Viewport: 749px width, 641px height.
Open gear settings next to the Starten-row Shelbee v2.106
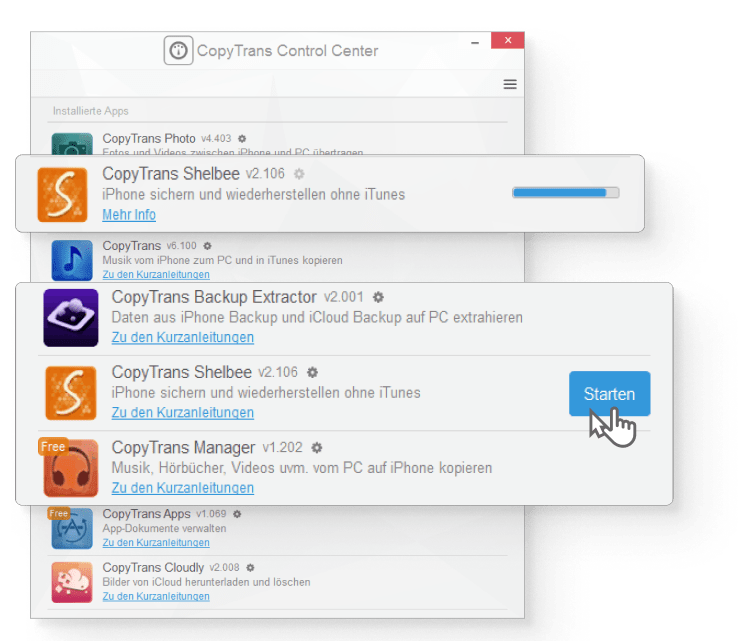click(x=312, y=372)
